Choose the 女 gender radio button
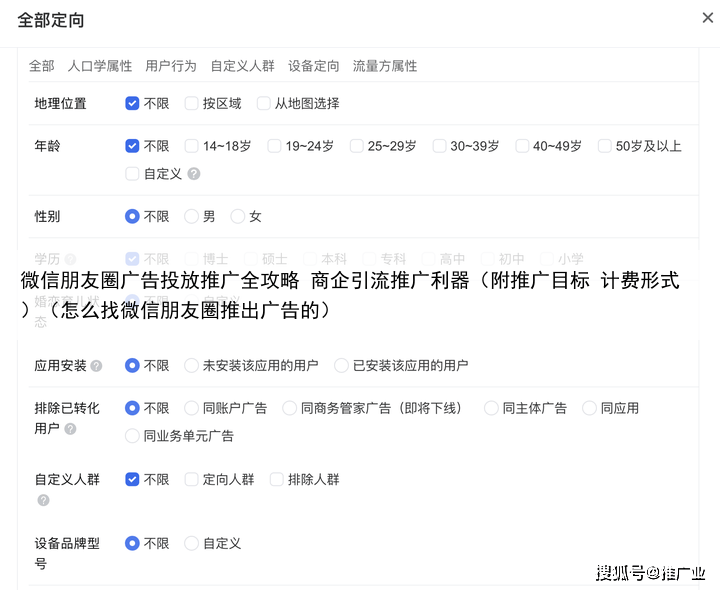Viewport: 720px width, 590px height. (238, 216)
